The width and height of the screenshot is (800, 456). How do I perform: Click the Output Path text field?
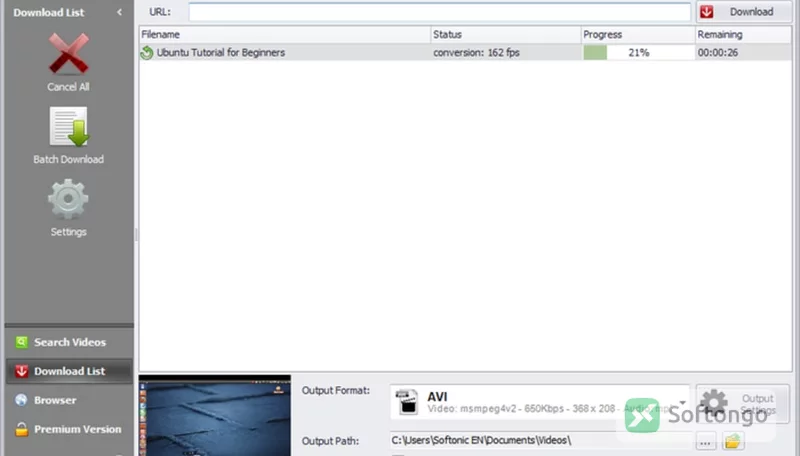click(x=541, y=440)
